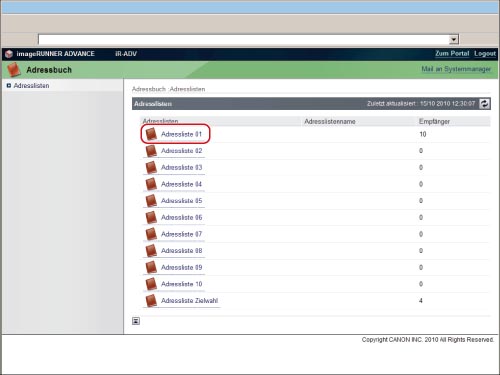The image size is (500, 375).
Task: Open the address bar dropdown arrow
Action: [x=453, y=39]
